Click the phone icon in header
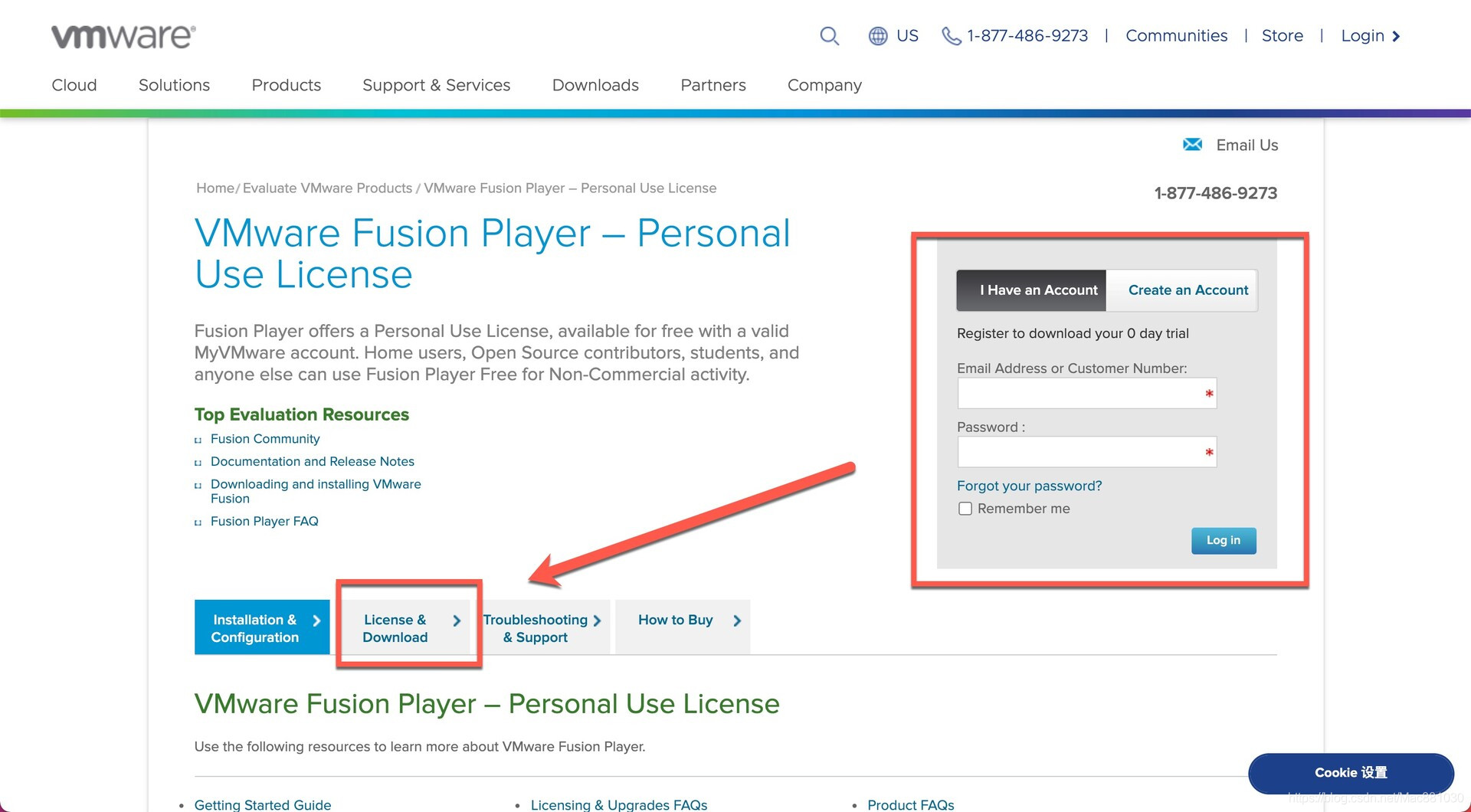The image size is (1471, 812). click(x=951, y=36)
